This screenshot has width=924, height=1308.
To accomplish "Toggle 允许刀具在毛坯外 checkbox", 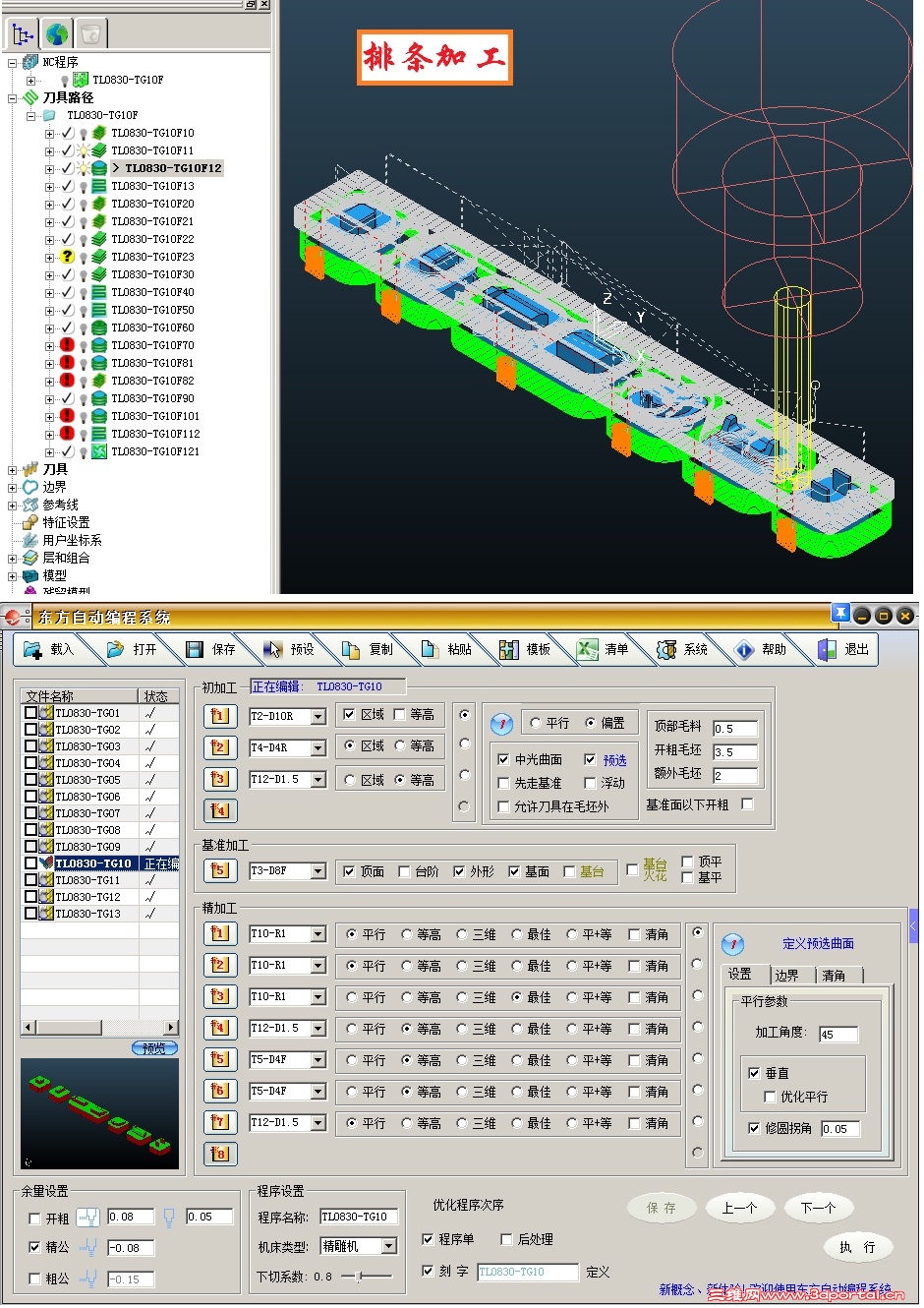I will (x=503, y=806).
